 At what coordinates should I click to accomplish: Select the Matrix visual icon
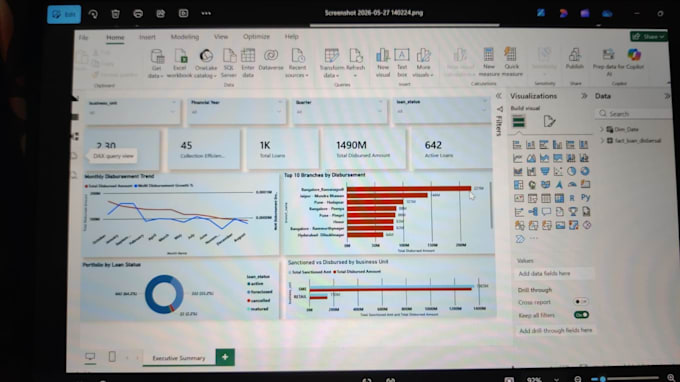pos(559,199)
